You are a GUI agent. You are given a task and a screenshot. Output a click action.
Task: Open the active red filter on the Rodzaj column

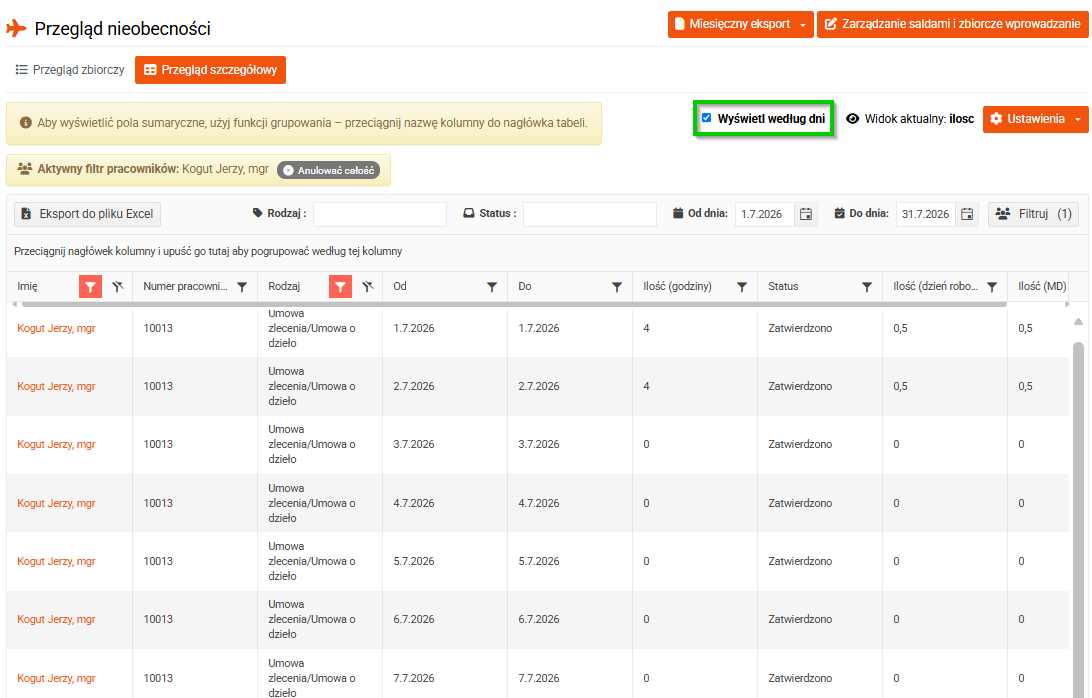pyautogui.click(x=340, y=286)
